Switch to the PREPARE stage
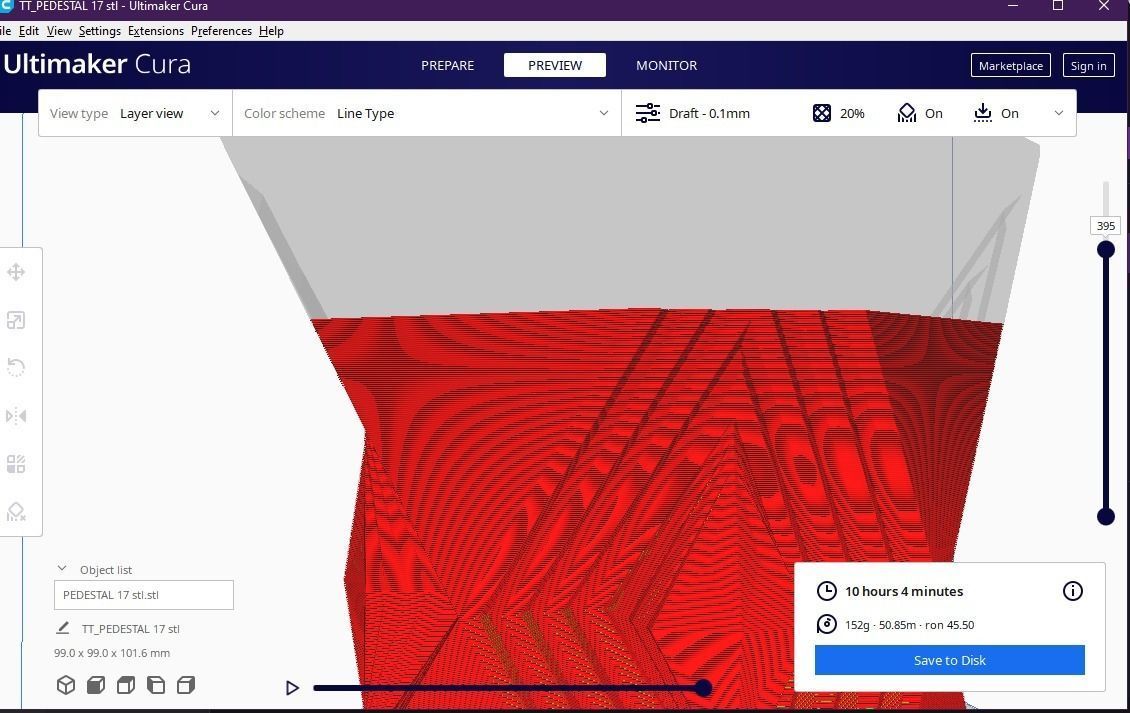Viewport: 1130px width, 713px height. [448, 66]
